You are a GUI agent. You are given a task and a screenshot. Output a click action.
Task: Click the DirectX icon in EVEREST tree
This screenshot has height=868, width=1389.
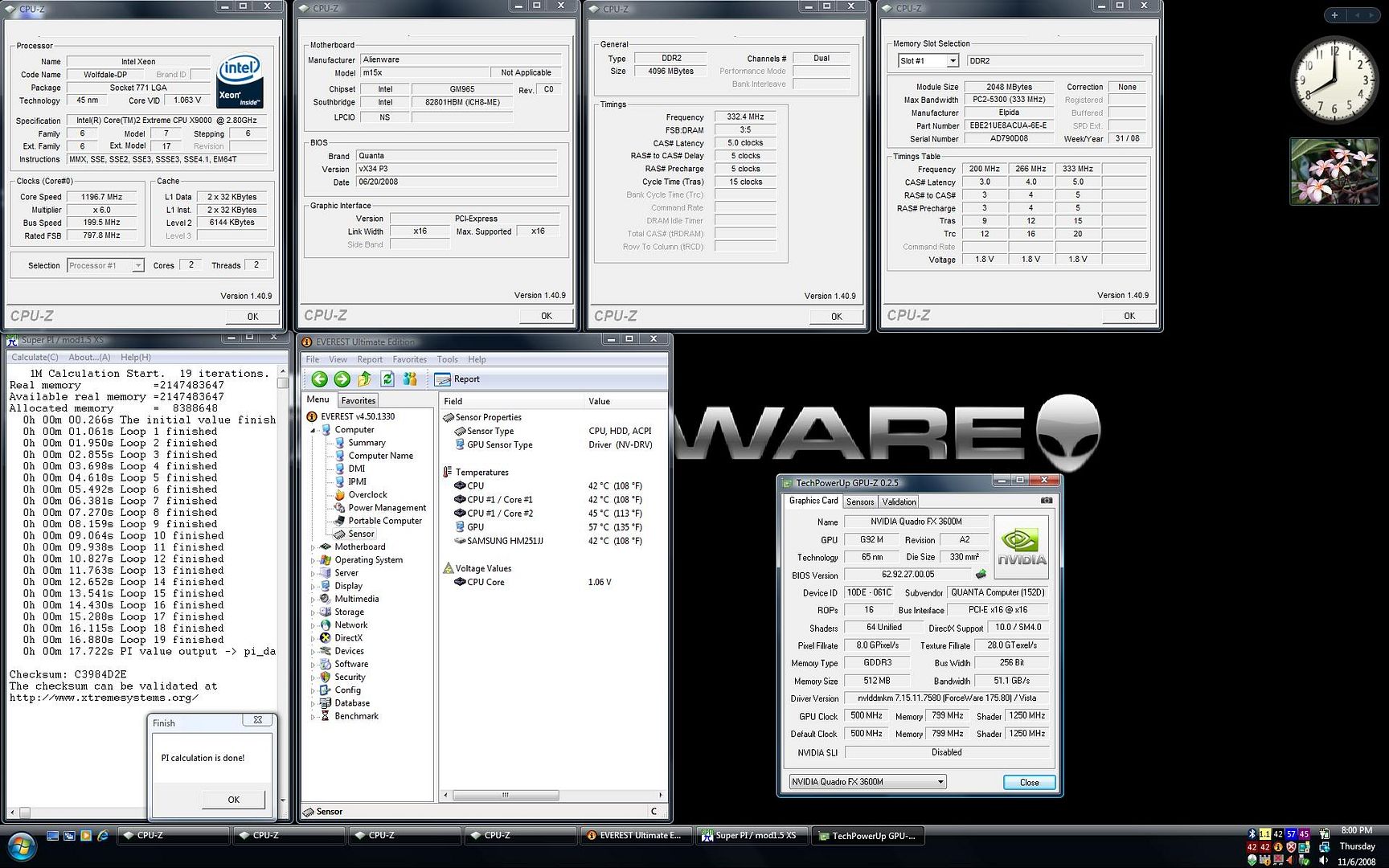click(x=326, y=638)
